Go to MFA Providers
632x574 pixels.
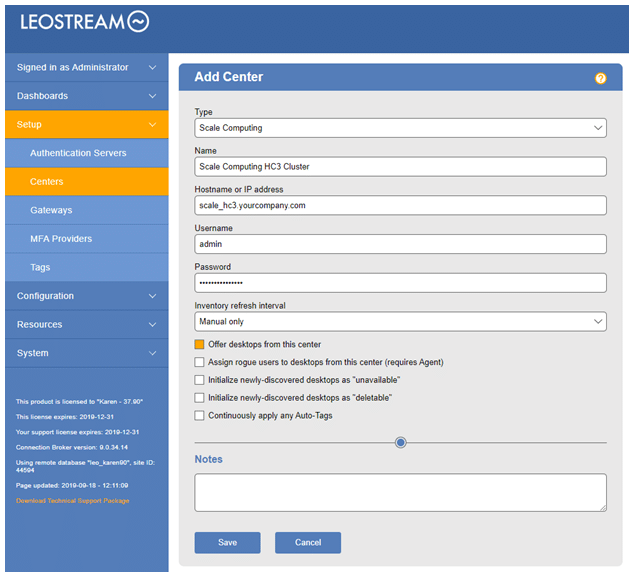87,239
